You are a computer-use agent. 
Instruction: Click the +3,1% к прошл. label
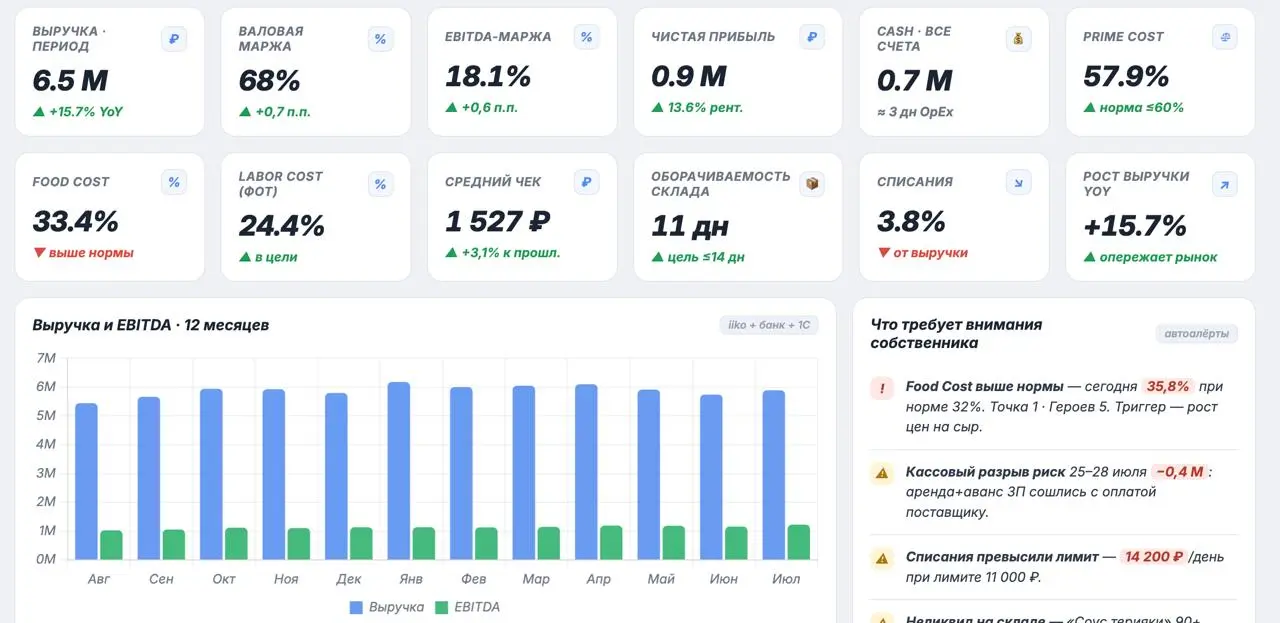(x=503, y=253)
